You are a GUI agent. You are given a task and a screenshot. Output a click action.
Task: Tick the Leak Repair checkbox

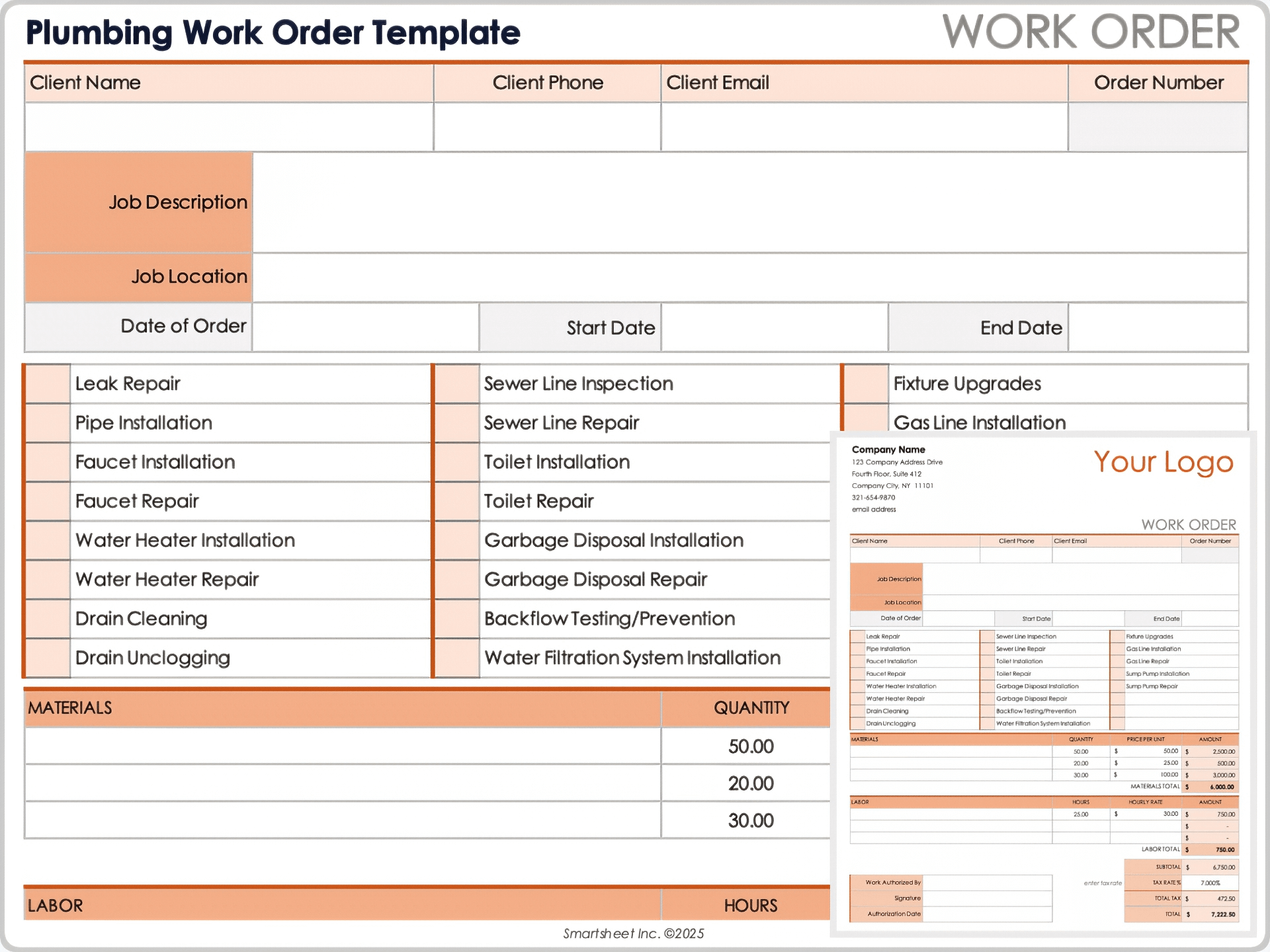(x=48, y=384)
